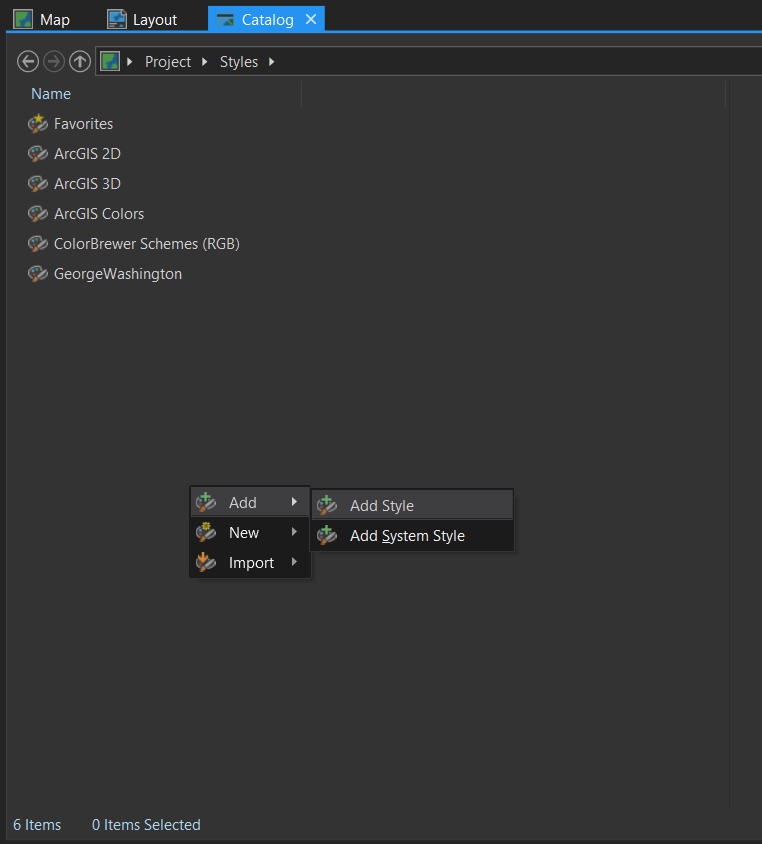Viewport: 762px width, 844px height.
Task: Select Add in the context menu
Action: coord(250,502)
